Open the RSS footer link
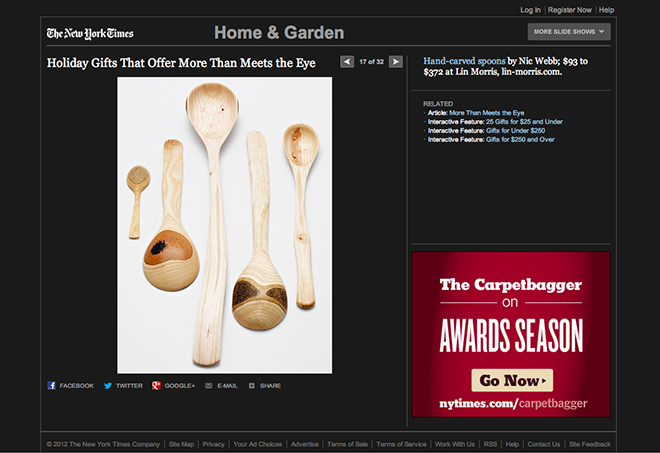Screen dimensions: 660x453 [x=490, y=444]
